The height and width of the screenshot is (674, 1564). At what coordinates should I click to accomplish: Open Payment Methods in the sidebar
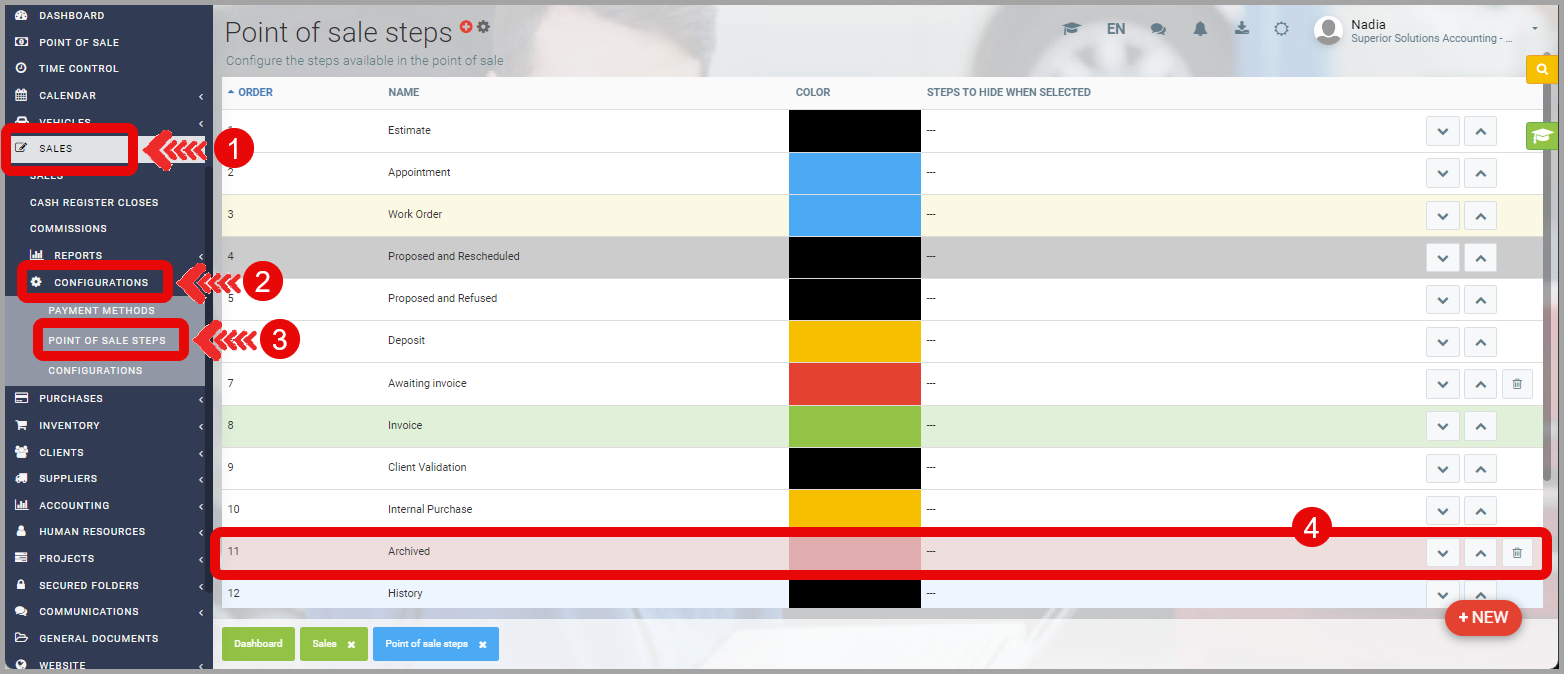coord(101,311)
